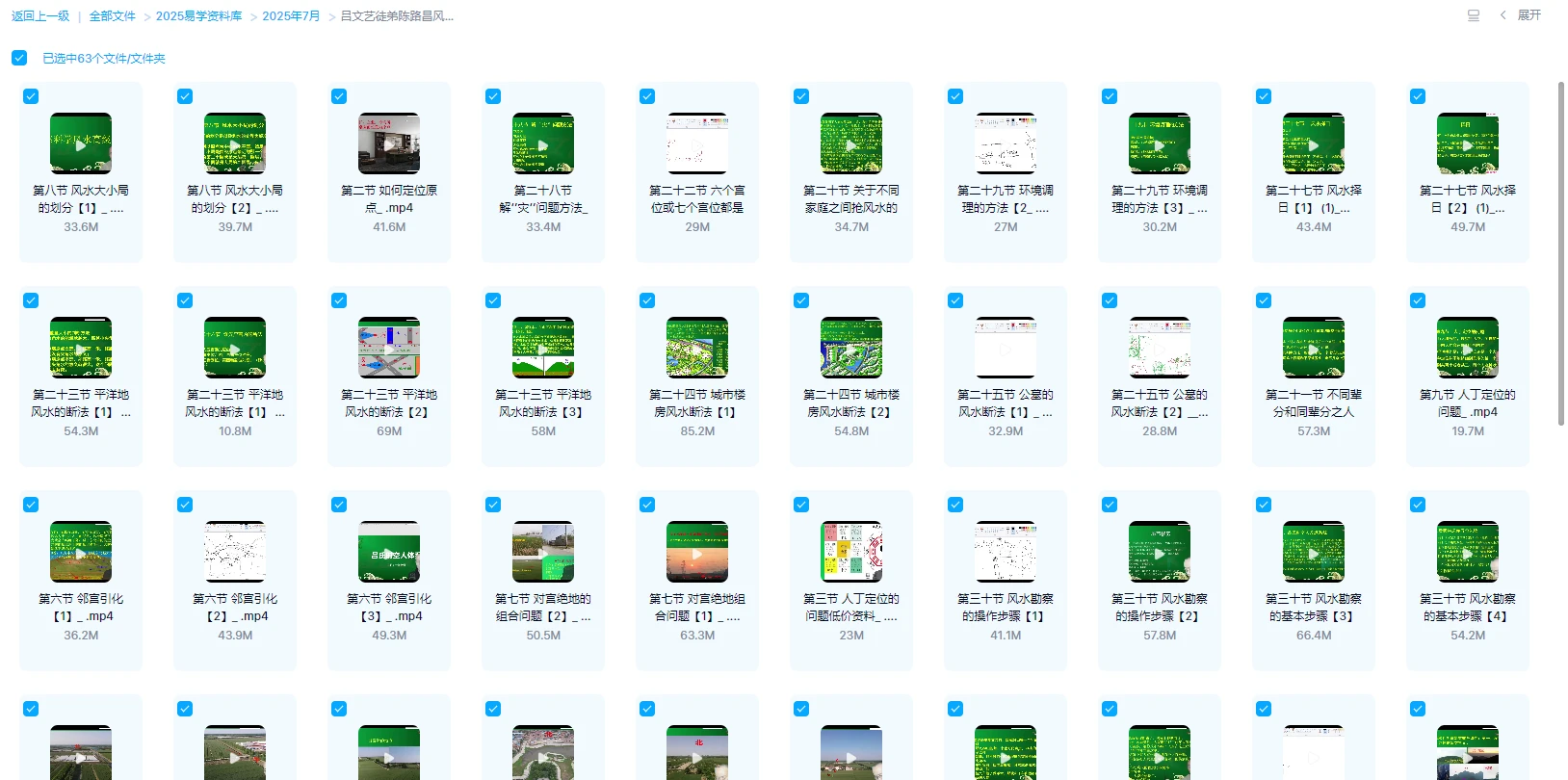Viewport: 1568px width, 780px height.
Task: Uncheck 第六节 邻宫引化【1】 checkbox
Action: 31,505
